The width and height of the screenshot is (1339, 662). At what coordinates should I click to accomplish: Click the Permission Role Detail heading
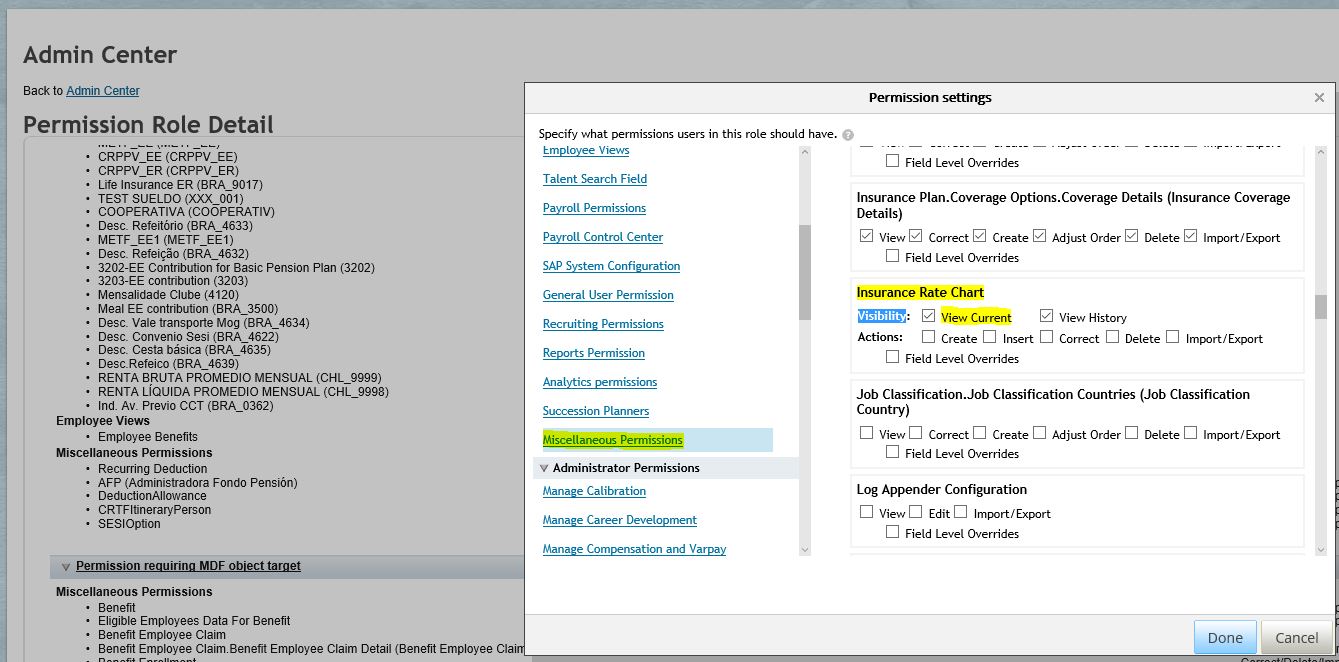click(x=148, y=125)
